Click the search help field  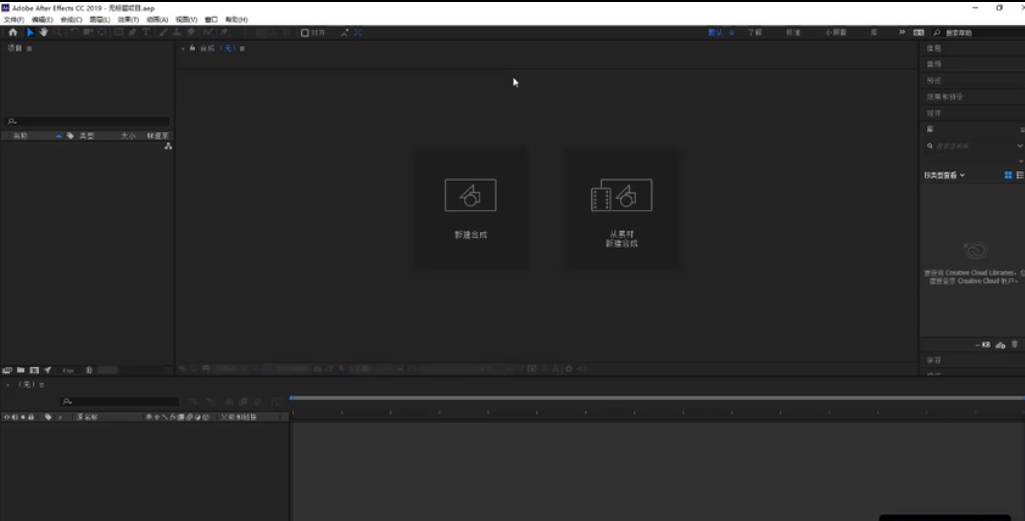click(979, 32)
